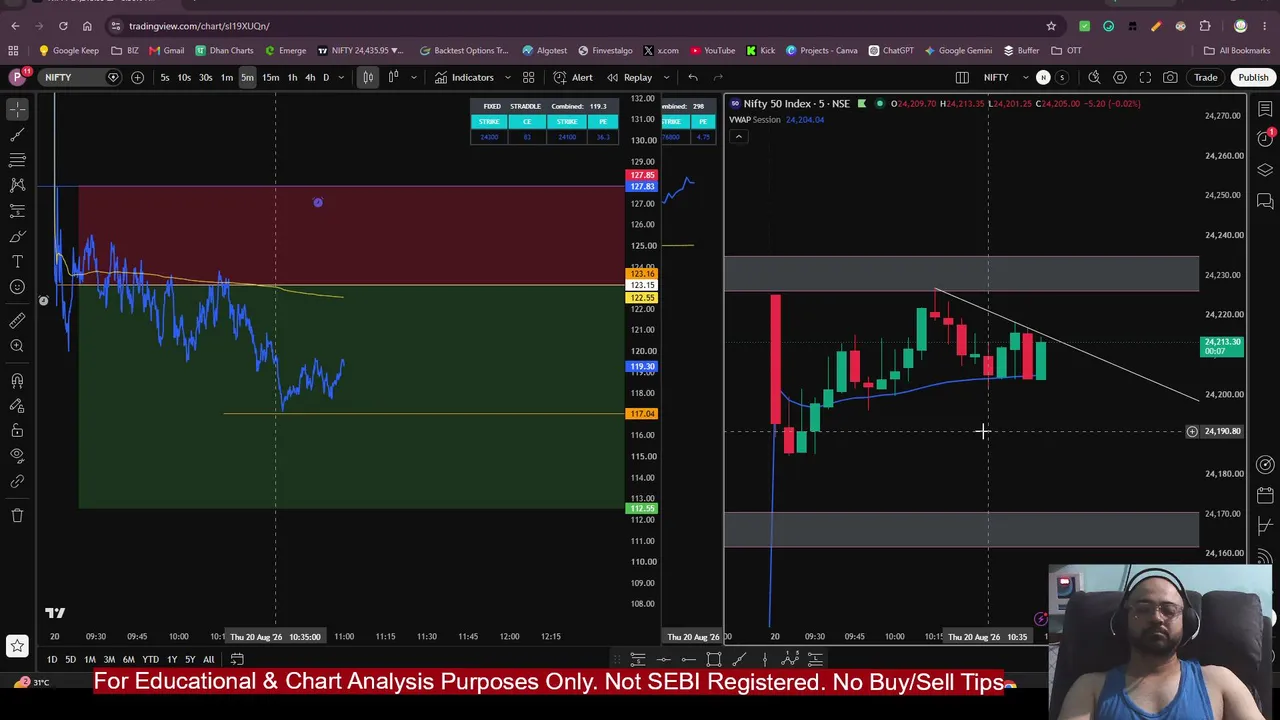Open the text annotation tool

tap(17, 262)
